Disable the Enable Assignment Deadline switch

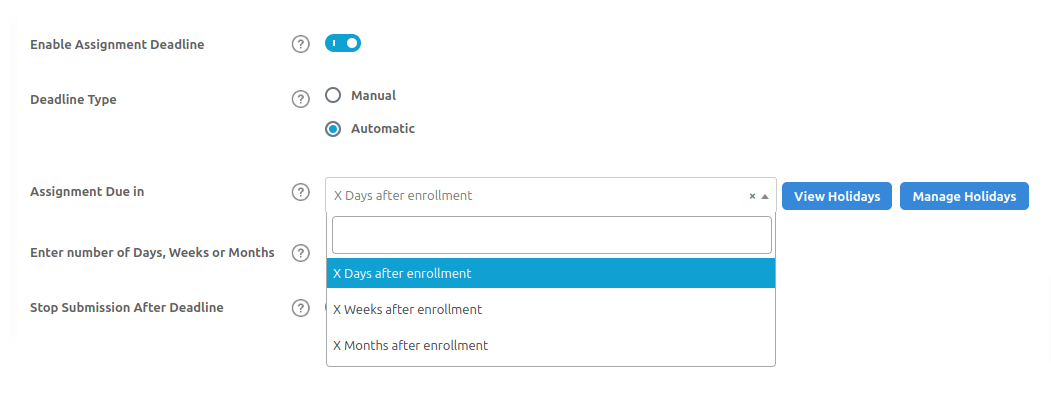pyautogui.click(x=343, y=44)
